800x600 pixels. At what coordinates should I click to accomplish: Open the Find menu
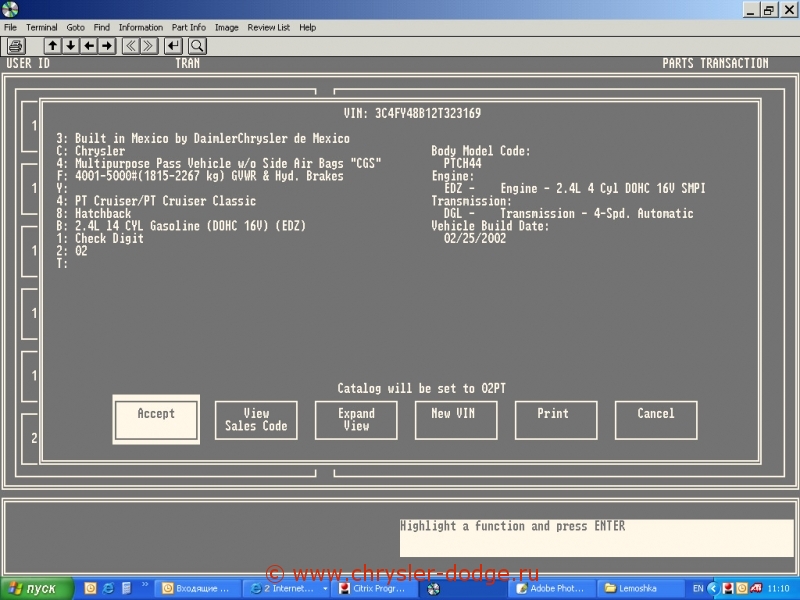coord(102,28)
